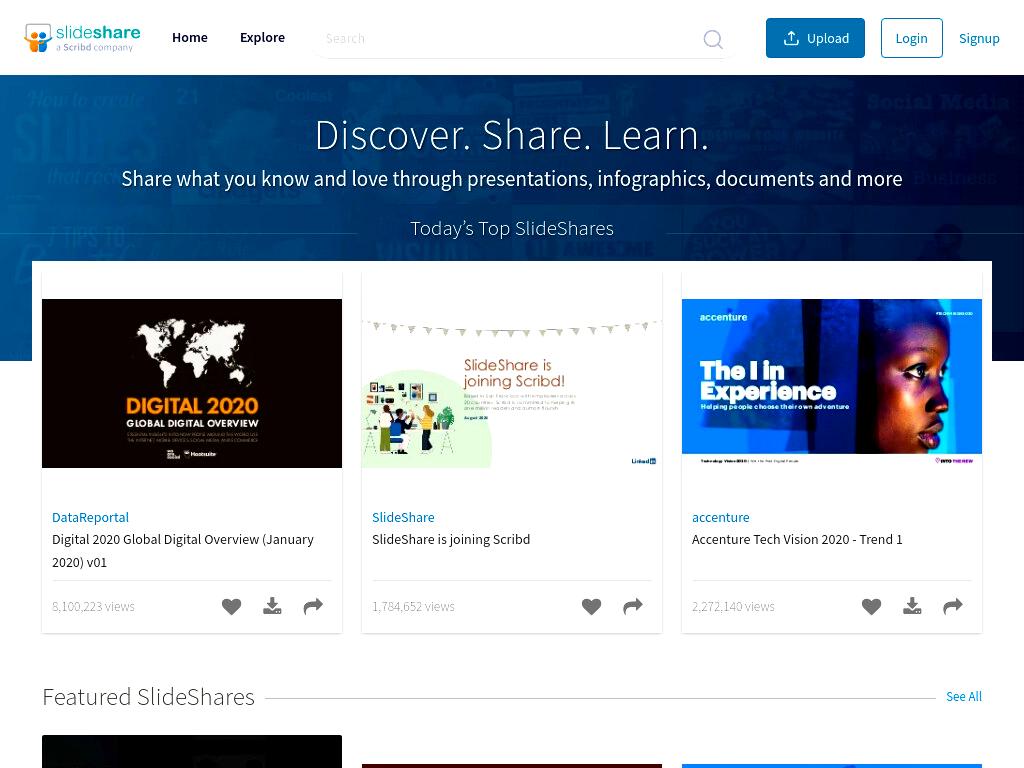Share the Digital 2020 Global Digital Overview deck

[313, 607]
